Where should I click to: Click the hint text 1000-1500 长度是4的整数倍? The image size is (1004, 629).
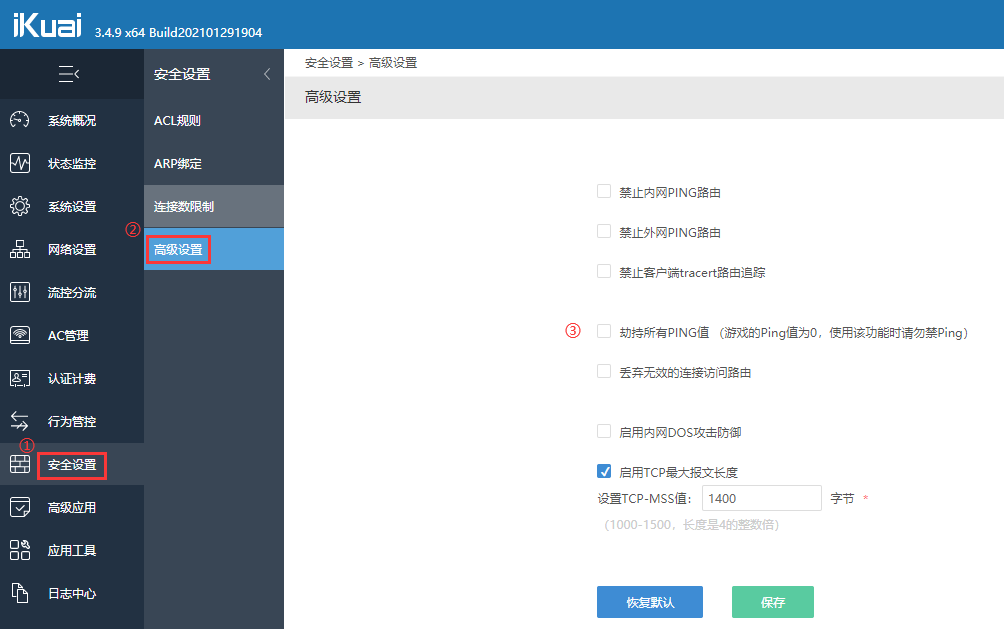[x=692, y=525]
